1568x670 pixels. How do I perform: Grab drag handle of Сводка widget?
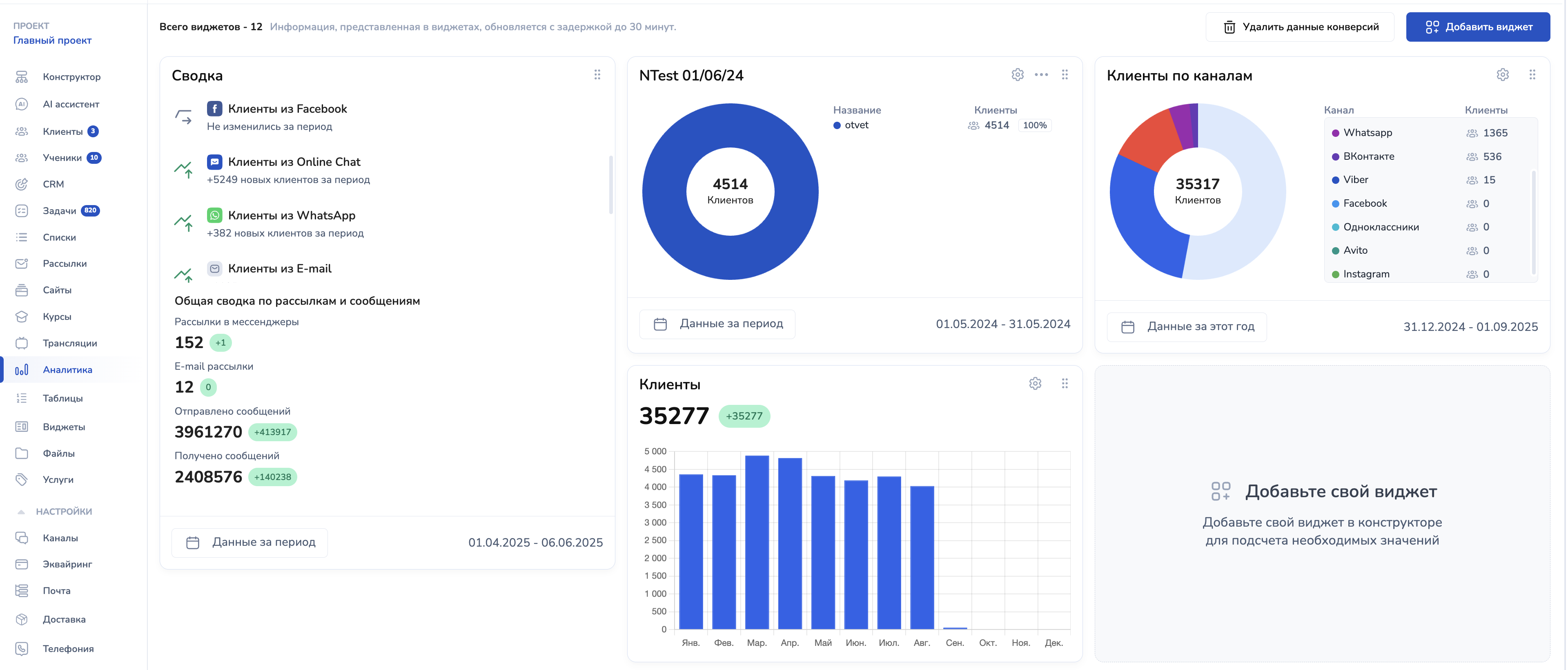(x=597, y=74)
